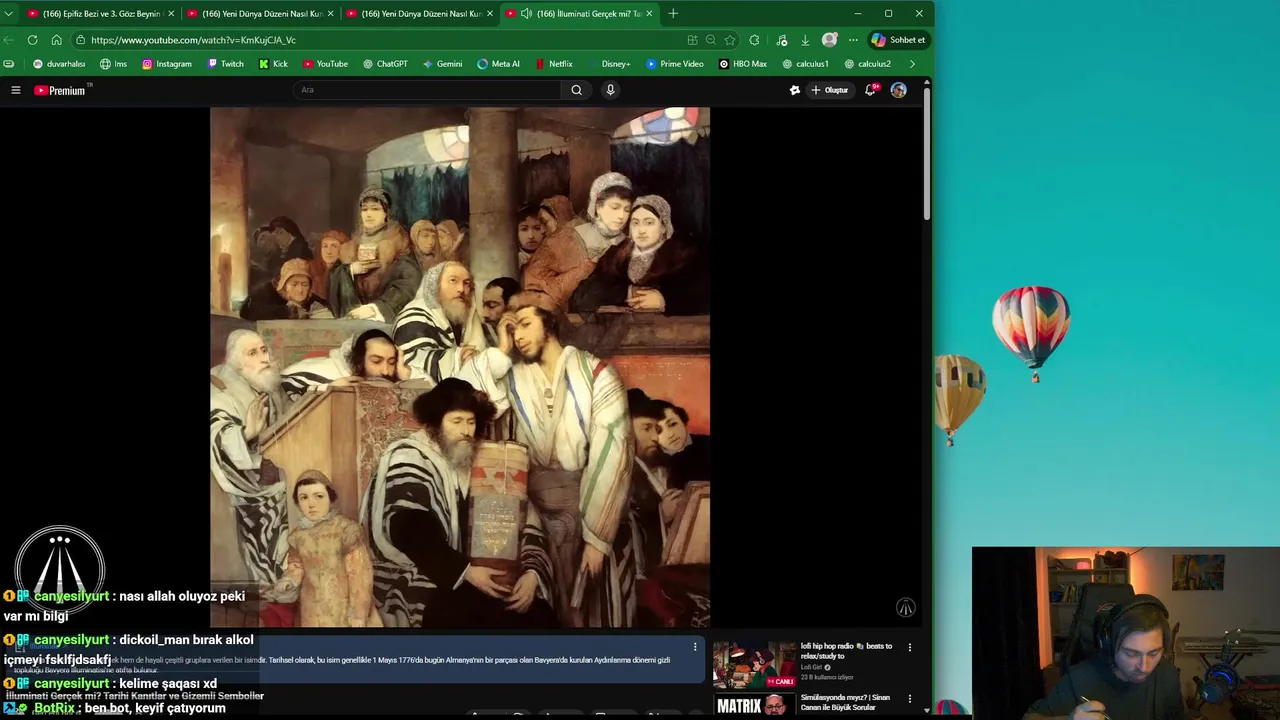This screenshot has width=1280, height=720.
Task: Close the 'İlluminati Gerçek mi?' tab
Action: [x=649, y=14]
